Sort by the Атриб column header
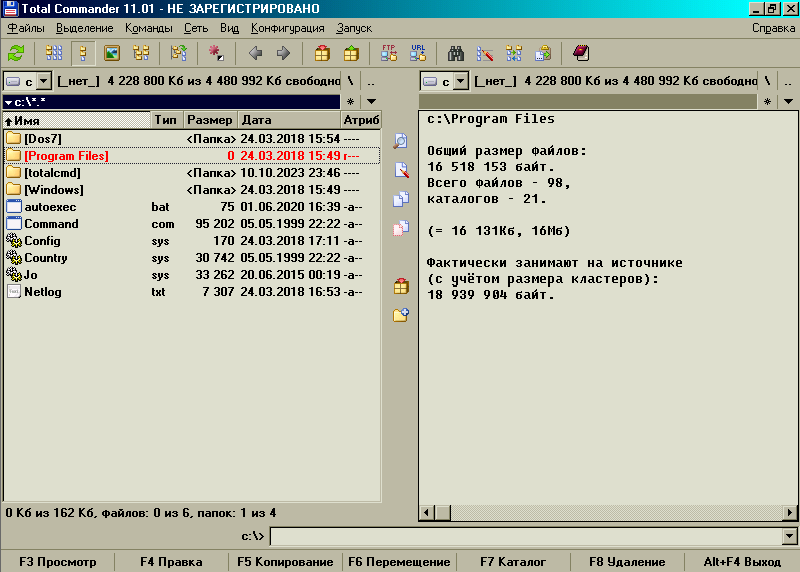The height and width of the screenshot is (572, 800). point(361,120)
